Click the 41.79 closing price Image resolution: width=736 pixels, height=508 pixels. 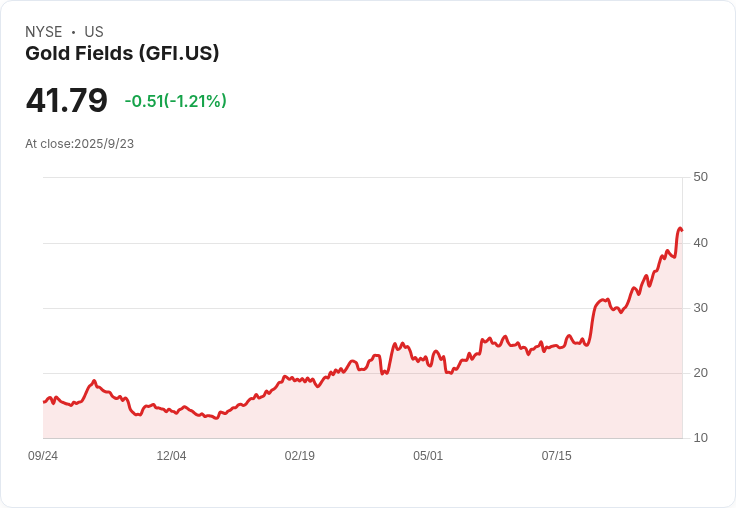(66, 100)
